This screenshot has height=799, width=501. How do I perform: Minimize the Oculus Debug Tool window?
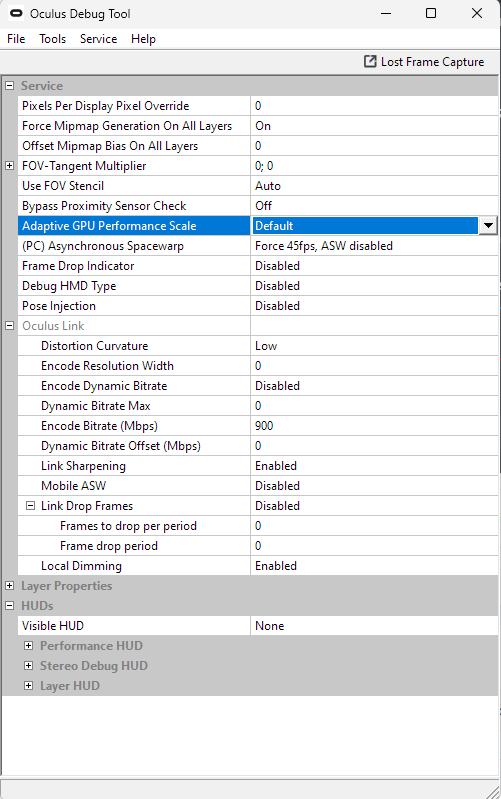point(386,13)
